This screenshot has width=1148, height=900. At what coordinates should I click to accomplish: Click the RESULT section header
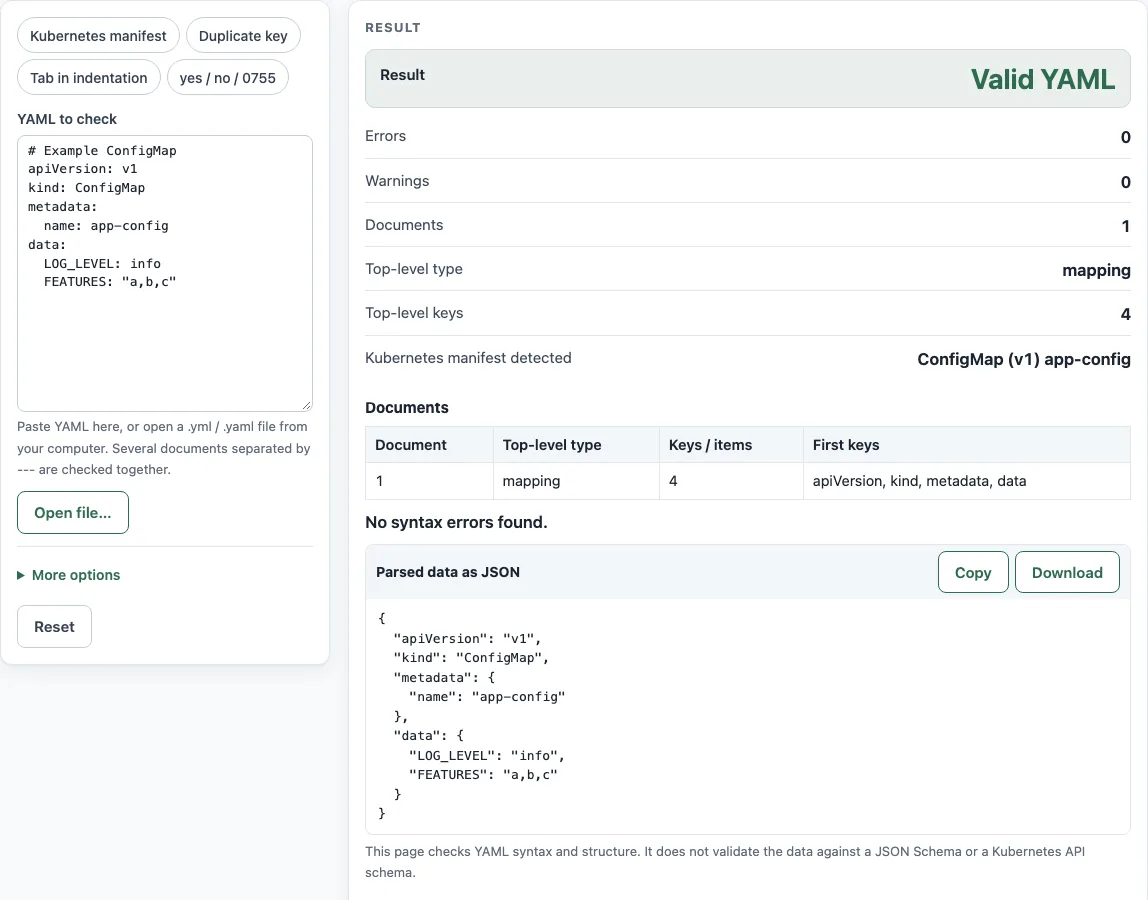392,27
